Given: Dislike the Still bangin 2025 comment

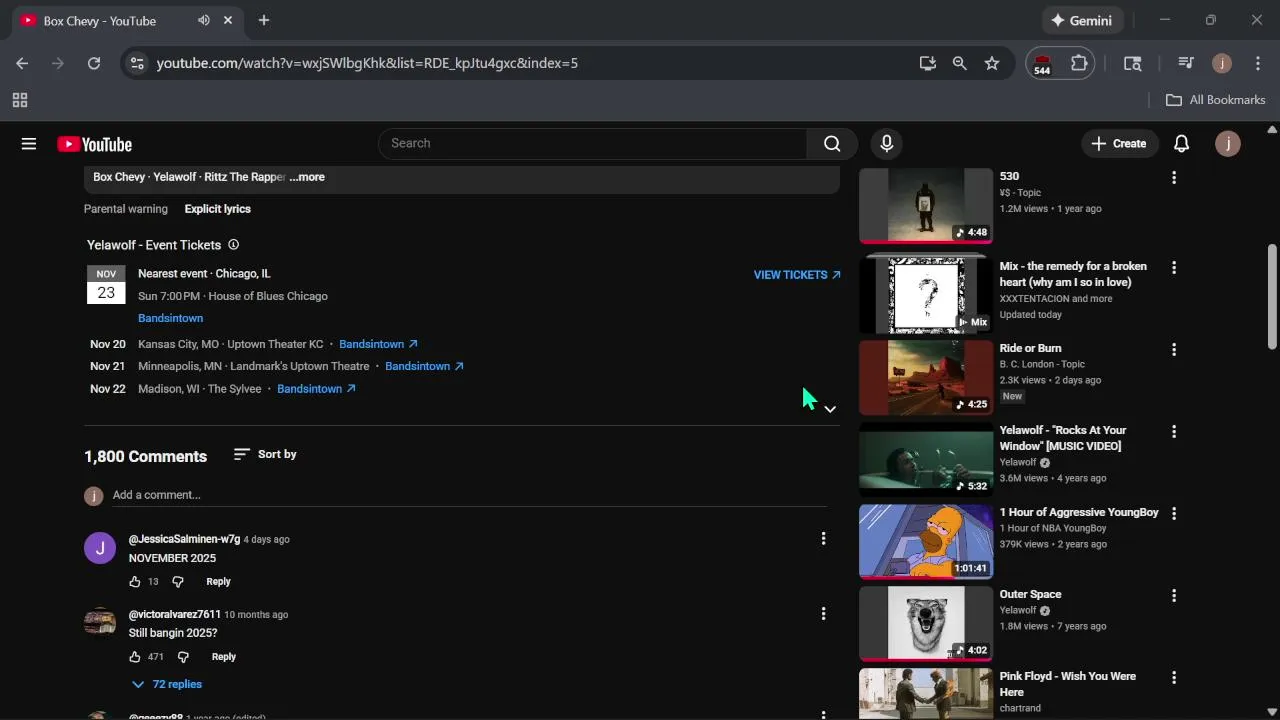Looking at the screenshot, I should 183,657.
